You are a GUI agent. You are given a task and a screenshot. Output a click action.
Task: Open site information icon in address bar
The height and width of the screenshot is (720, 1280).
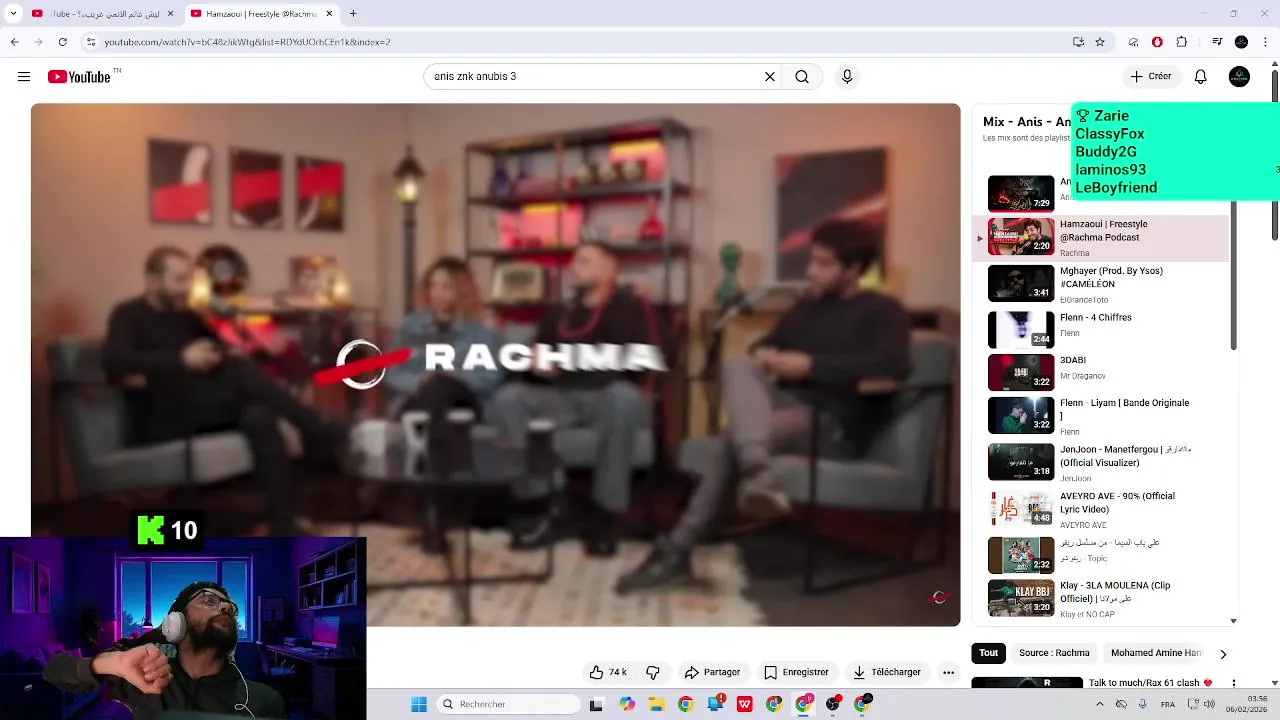point(90,42)
